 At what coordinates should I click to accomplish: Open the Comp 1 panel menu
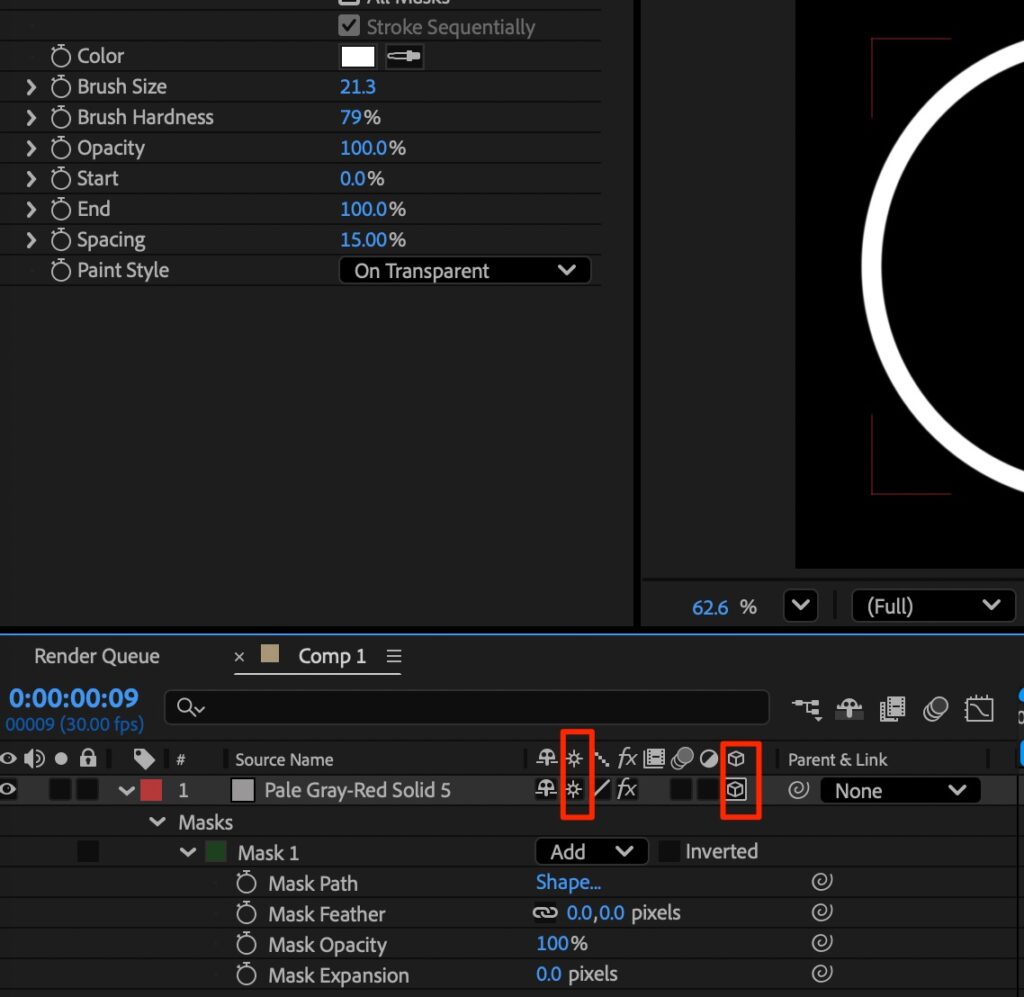tap(394, 656)
